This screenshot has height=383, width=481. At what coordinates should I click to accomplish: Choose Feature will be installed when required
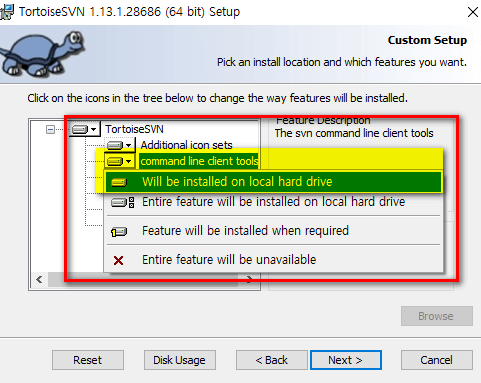tap(273, 231)
